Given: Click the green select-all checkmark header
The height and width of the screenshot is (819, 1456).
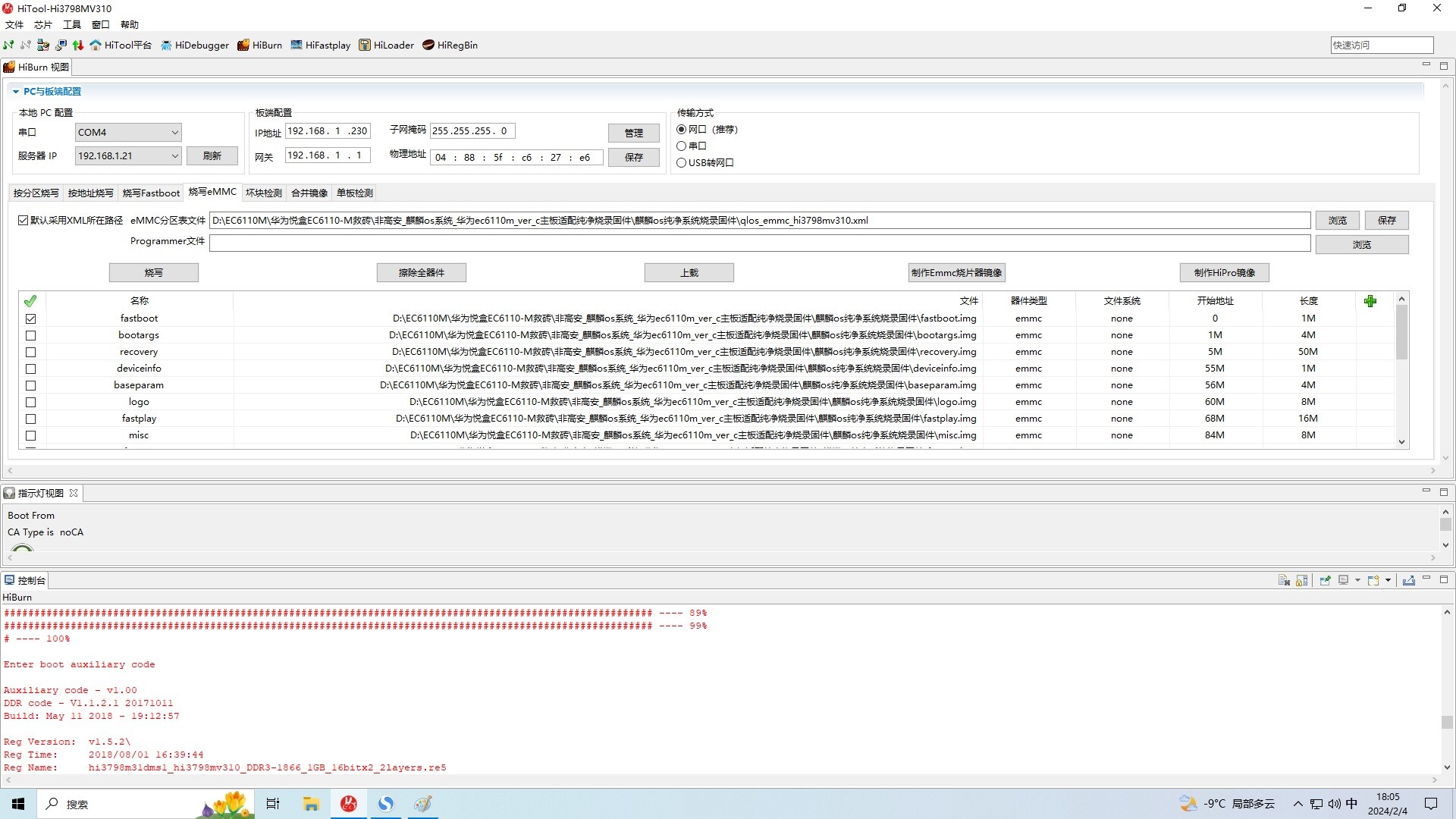Looking at the screenshot, I should pos(30,301).
